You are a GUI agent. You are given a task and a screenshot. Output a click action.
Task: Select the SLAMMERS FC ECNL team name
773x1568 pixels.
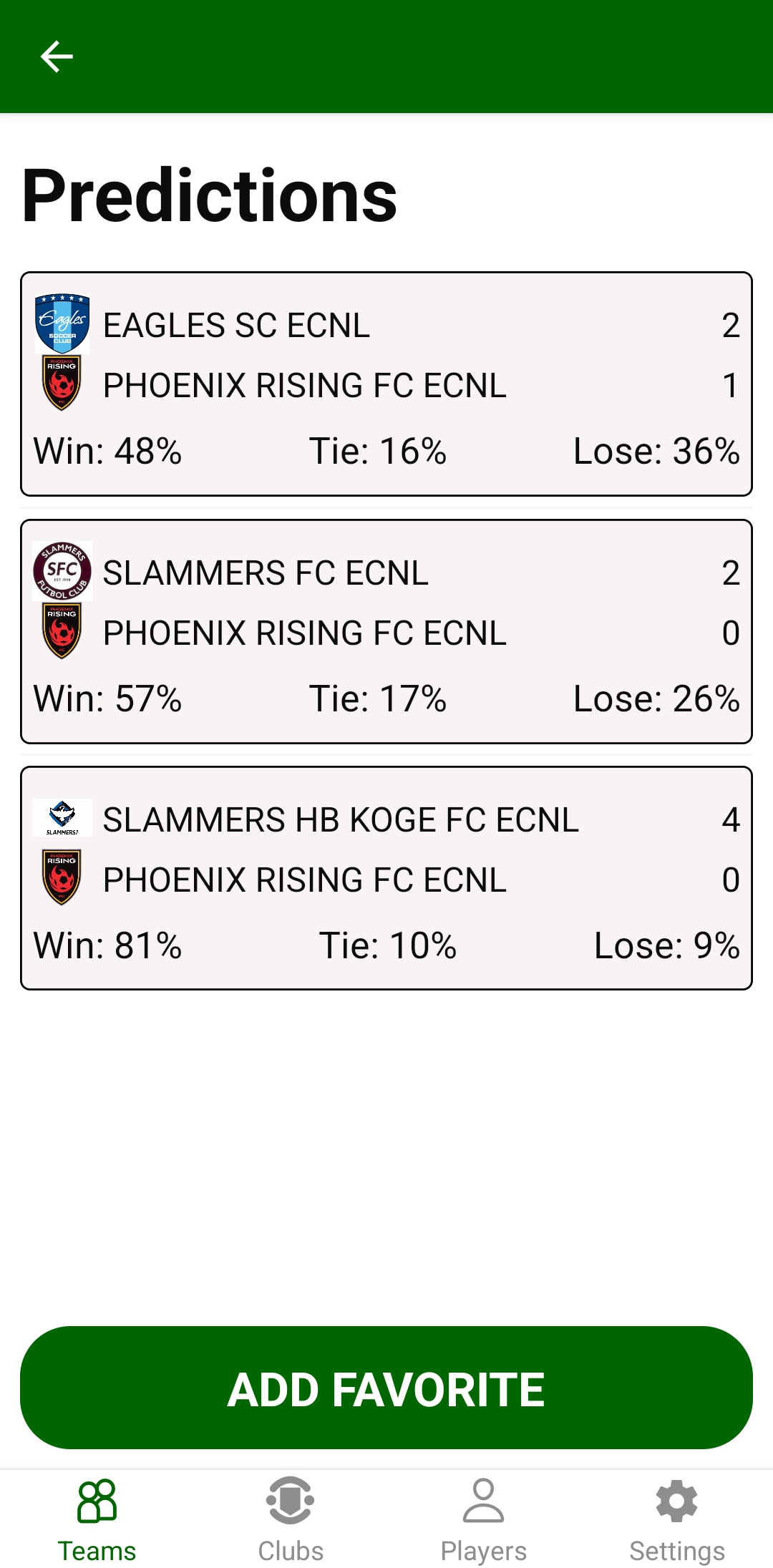coord(266,573)
